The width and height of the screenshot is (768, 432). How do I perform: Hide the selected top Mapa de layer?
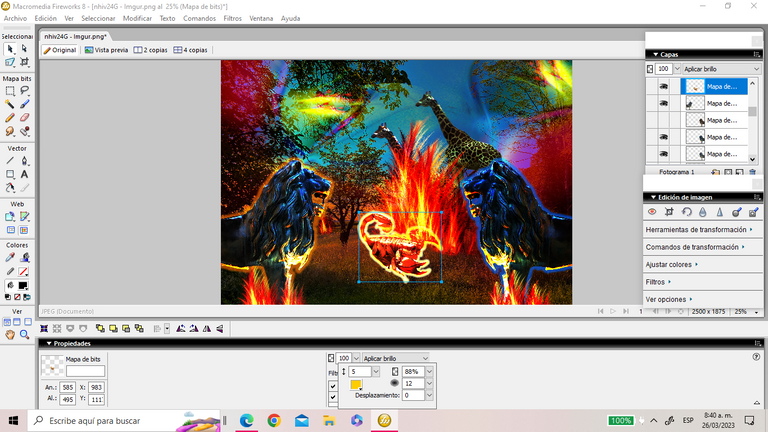point(663,86)
